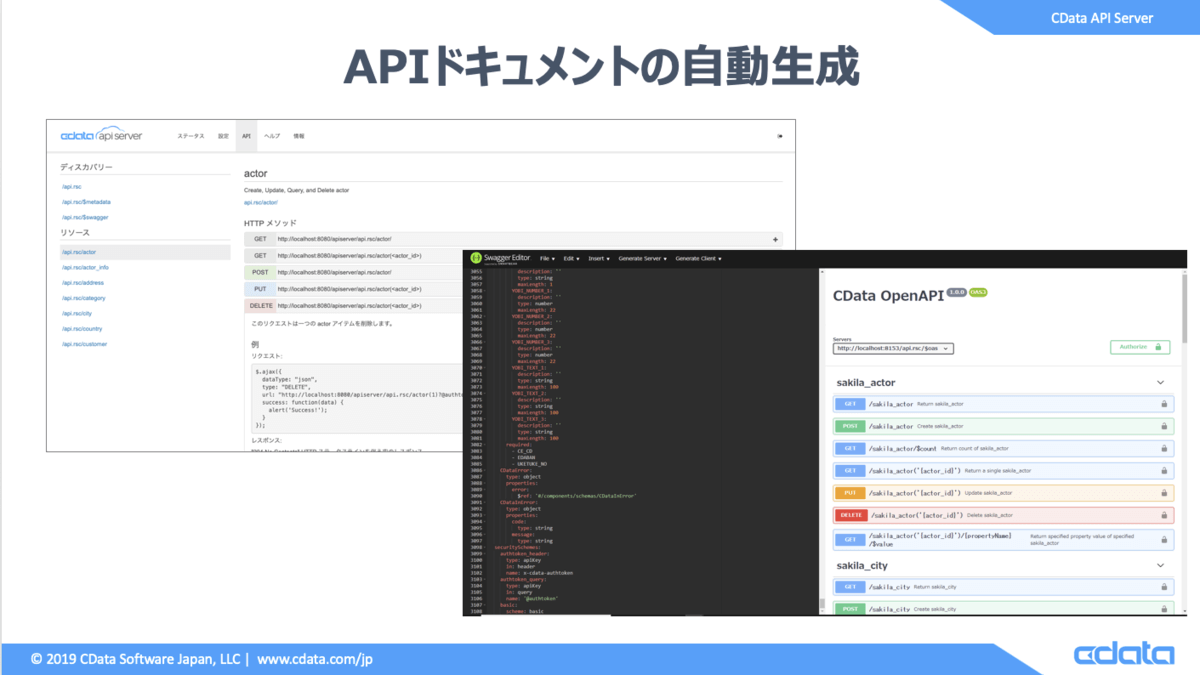Click lock icon on DELETE sakila_actor row
This screenshot has width=1200, height=675.
point(1164,515)
